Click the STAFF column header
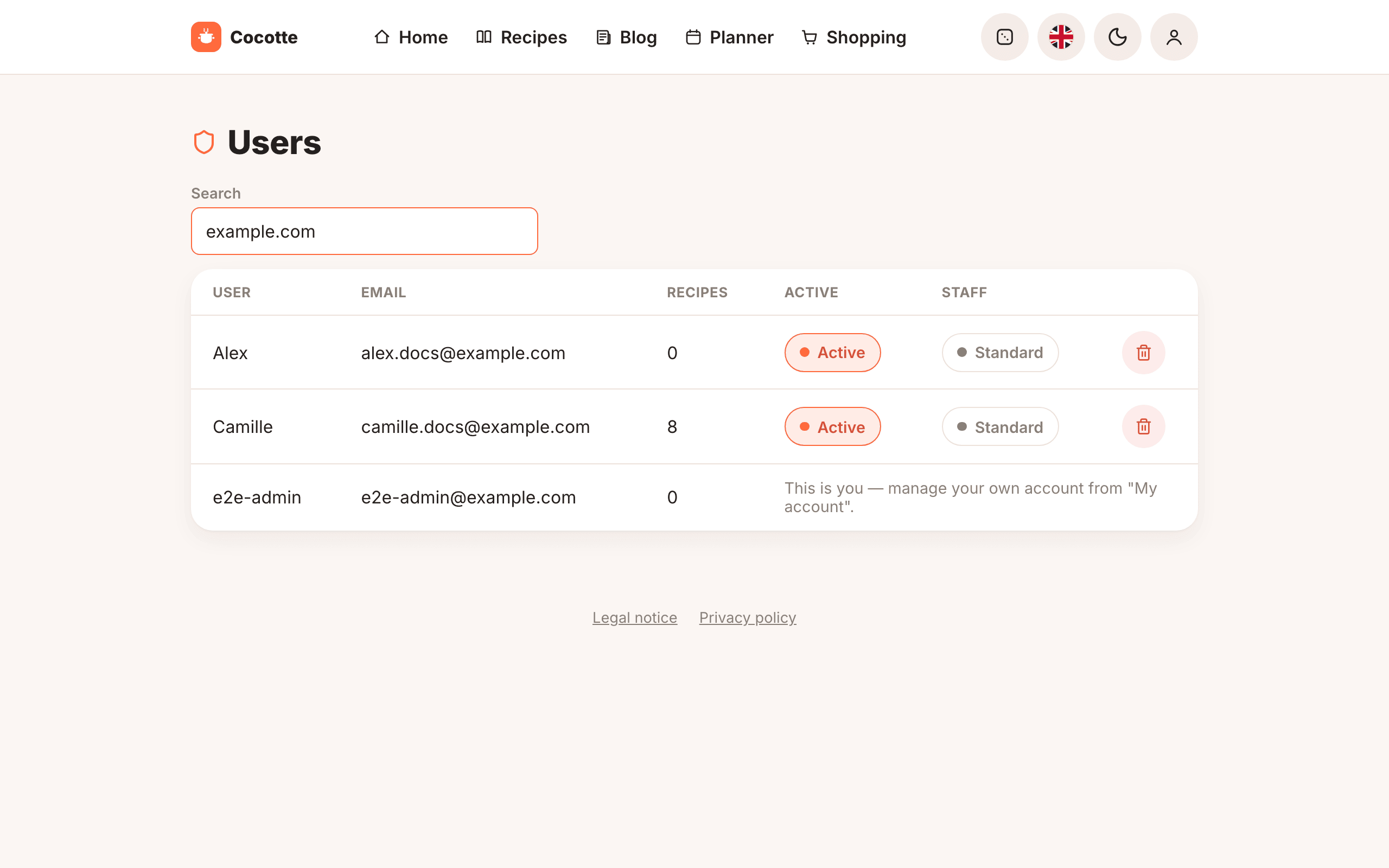This screenshot has width=1389, height=868. pos(964,292)
